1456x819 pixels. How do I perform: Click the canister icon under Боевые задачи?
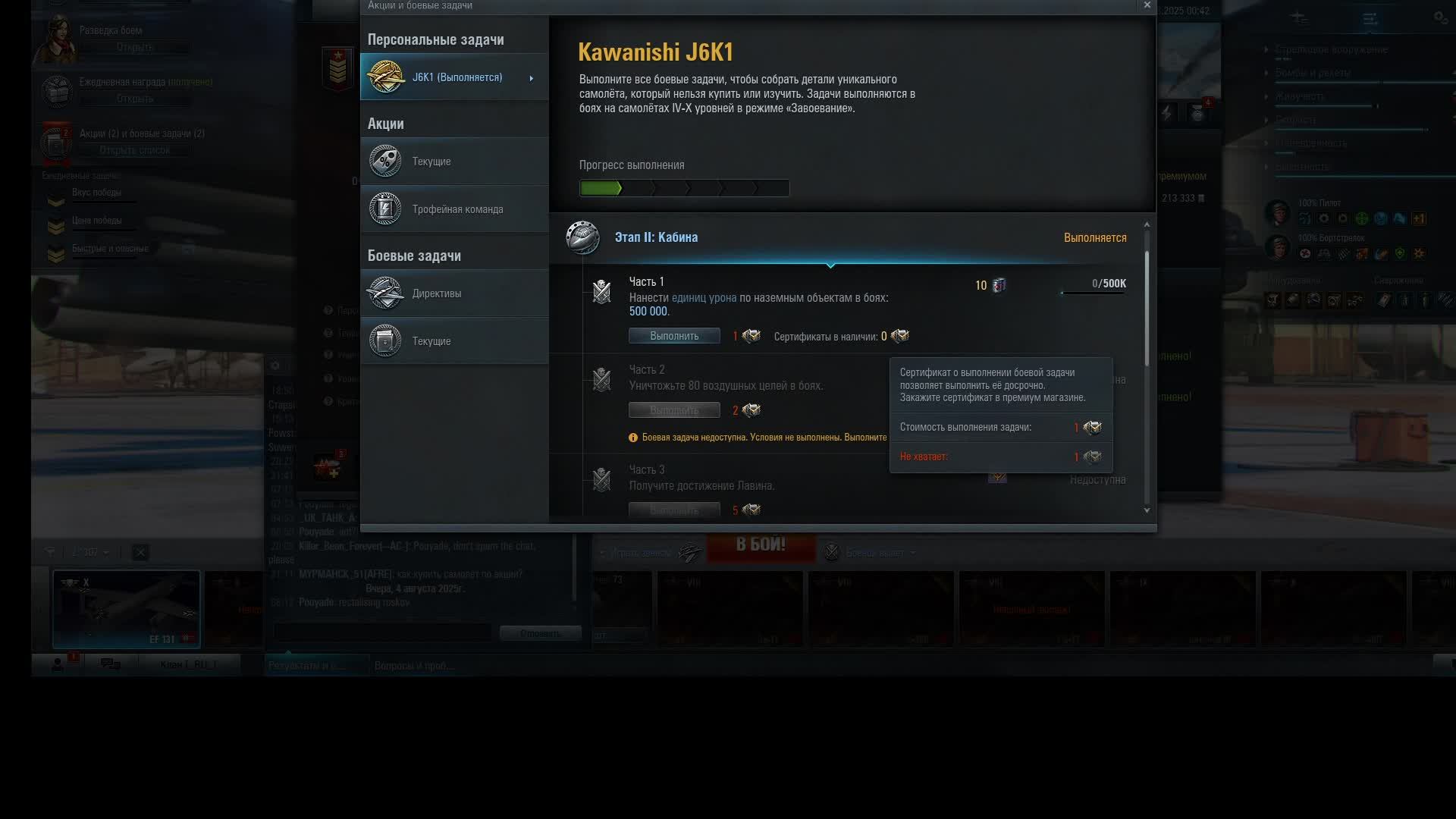[385, 341]
